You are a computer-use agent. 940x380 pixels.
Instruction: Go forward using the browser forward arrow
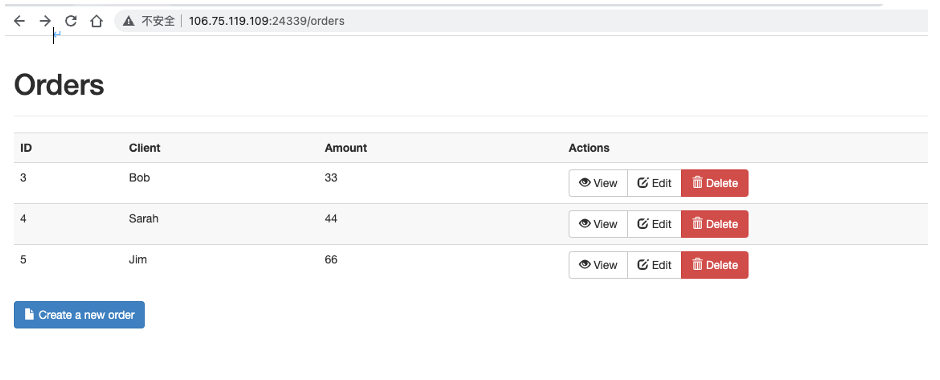point(45,21)
